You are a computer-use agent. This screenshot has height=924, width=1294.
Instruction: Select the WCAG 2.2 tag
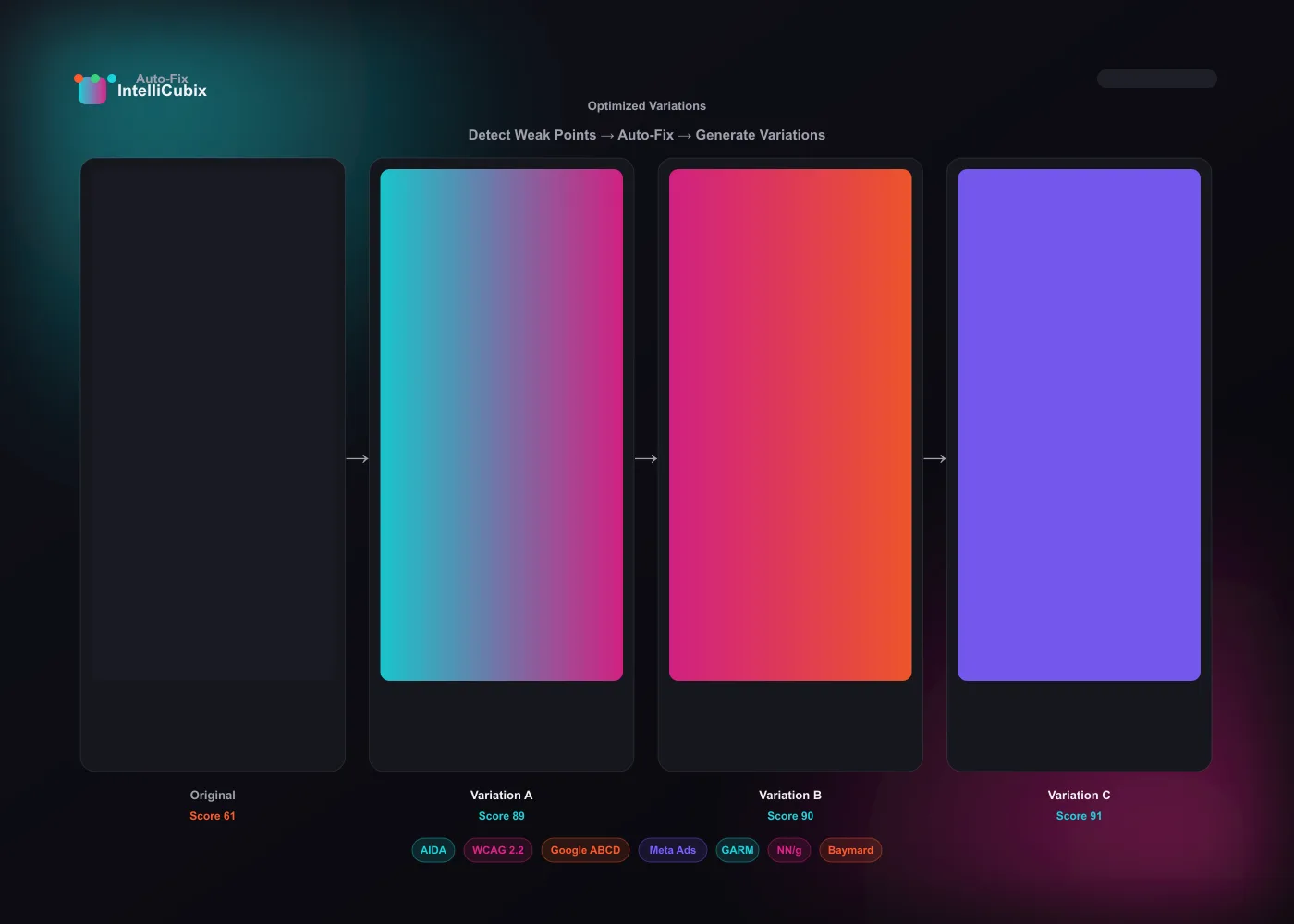click(x=498, y=850)
